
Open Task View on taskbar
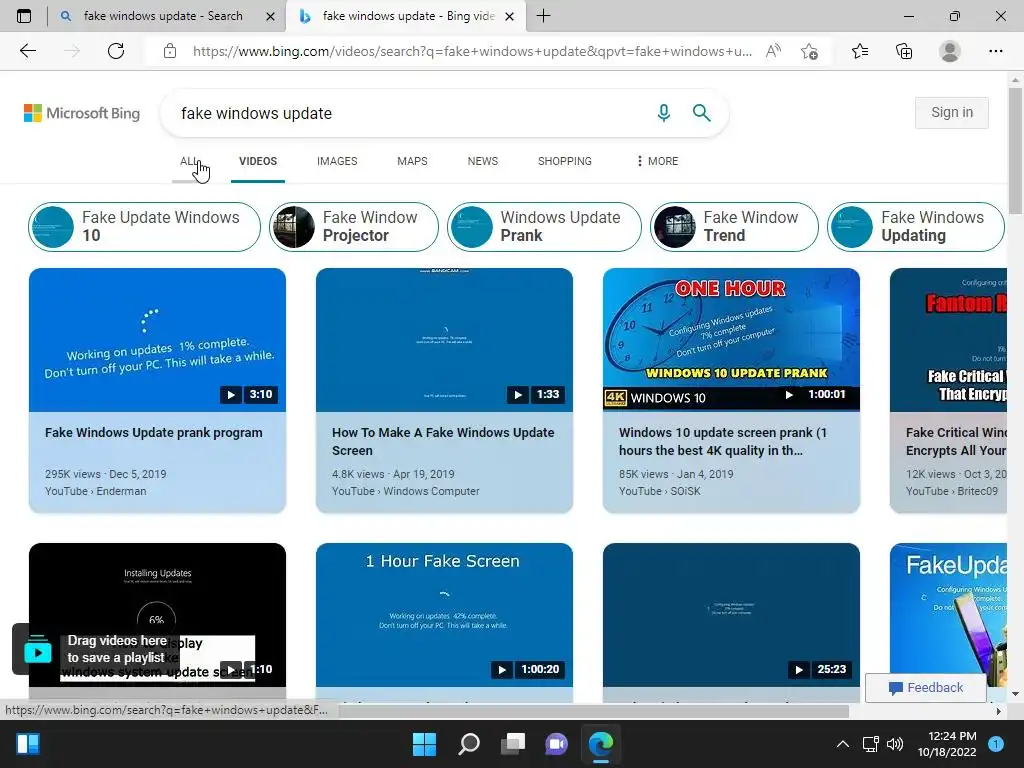(513, 744)
